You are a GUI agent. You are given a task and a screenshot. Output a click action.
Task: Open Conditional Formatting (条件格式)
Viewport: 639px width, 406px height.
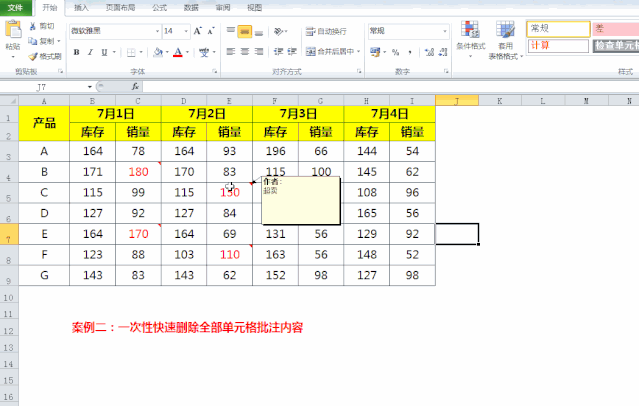click(471, 40)
